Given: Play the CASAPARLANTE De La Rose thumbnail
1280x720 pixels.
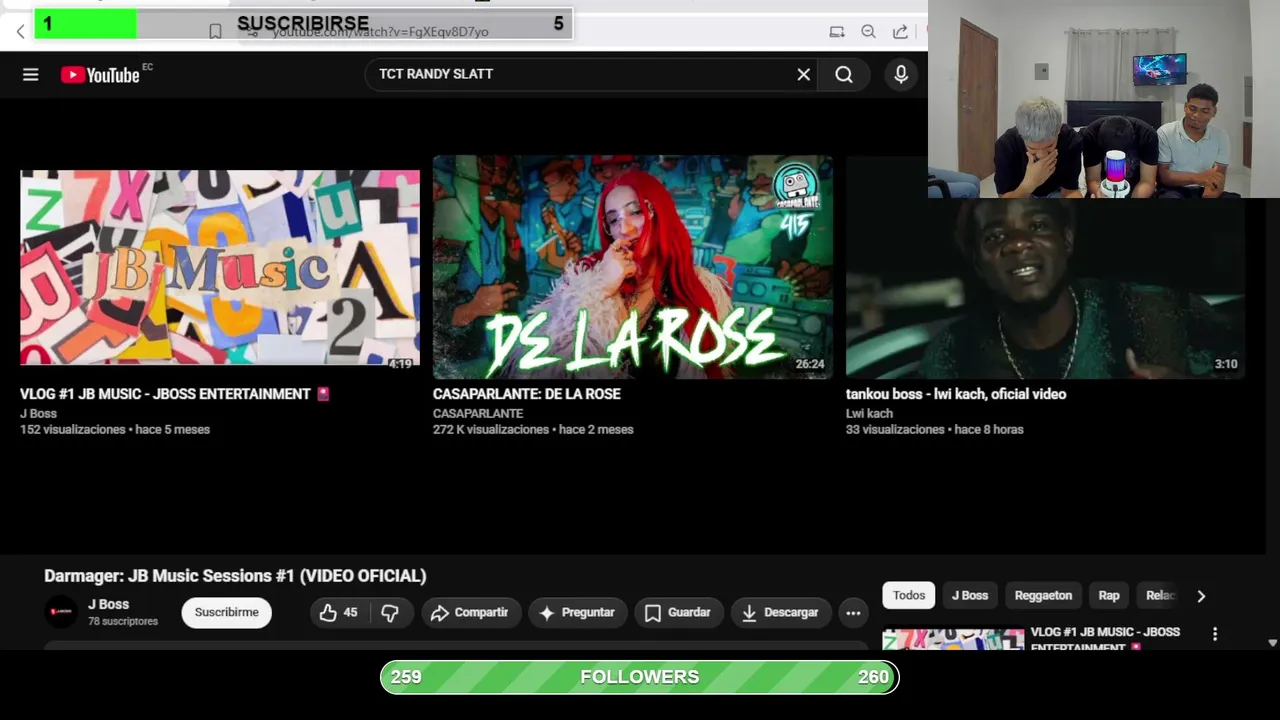Looking at the screenshot, I should click(x=633, y=267).
